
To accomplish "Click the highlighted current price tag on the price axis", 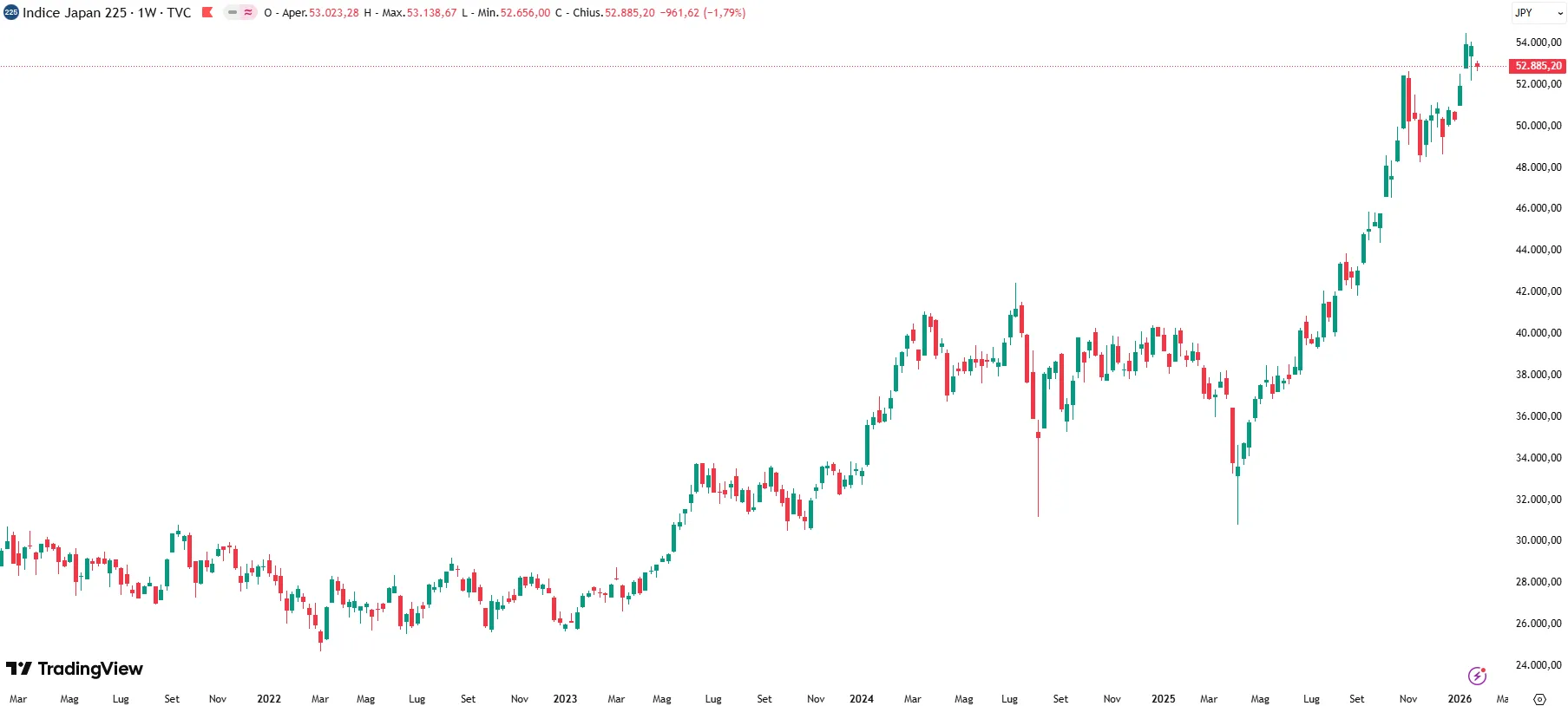I will pos(1538,66).
